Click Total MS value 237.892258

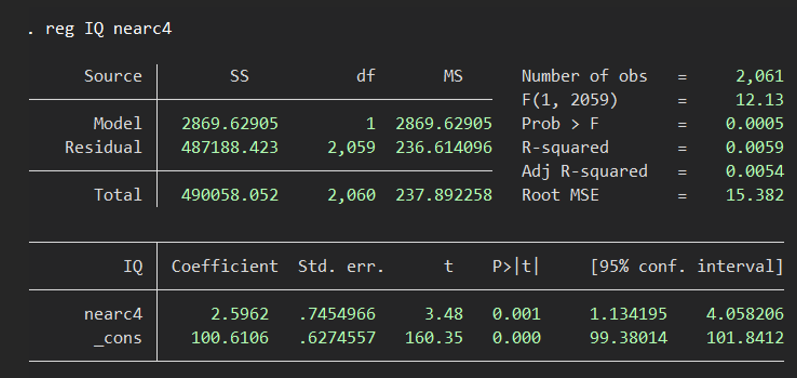[x=444, y=195]
